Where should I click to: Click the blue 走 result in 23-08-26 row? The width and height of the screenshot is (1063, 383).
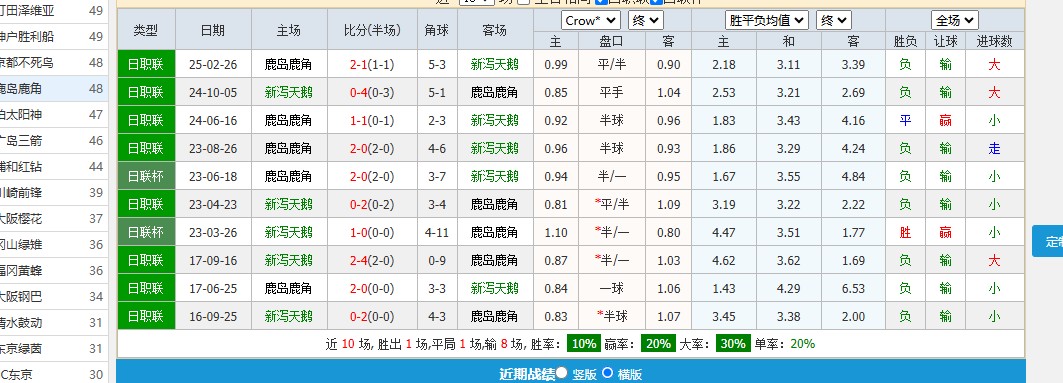(995, 148)
